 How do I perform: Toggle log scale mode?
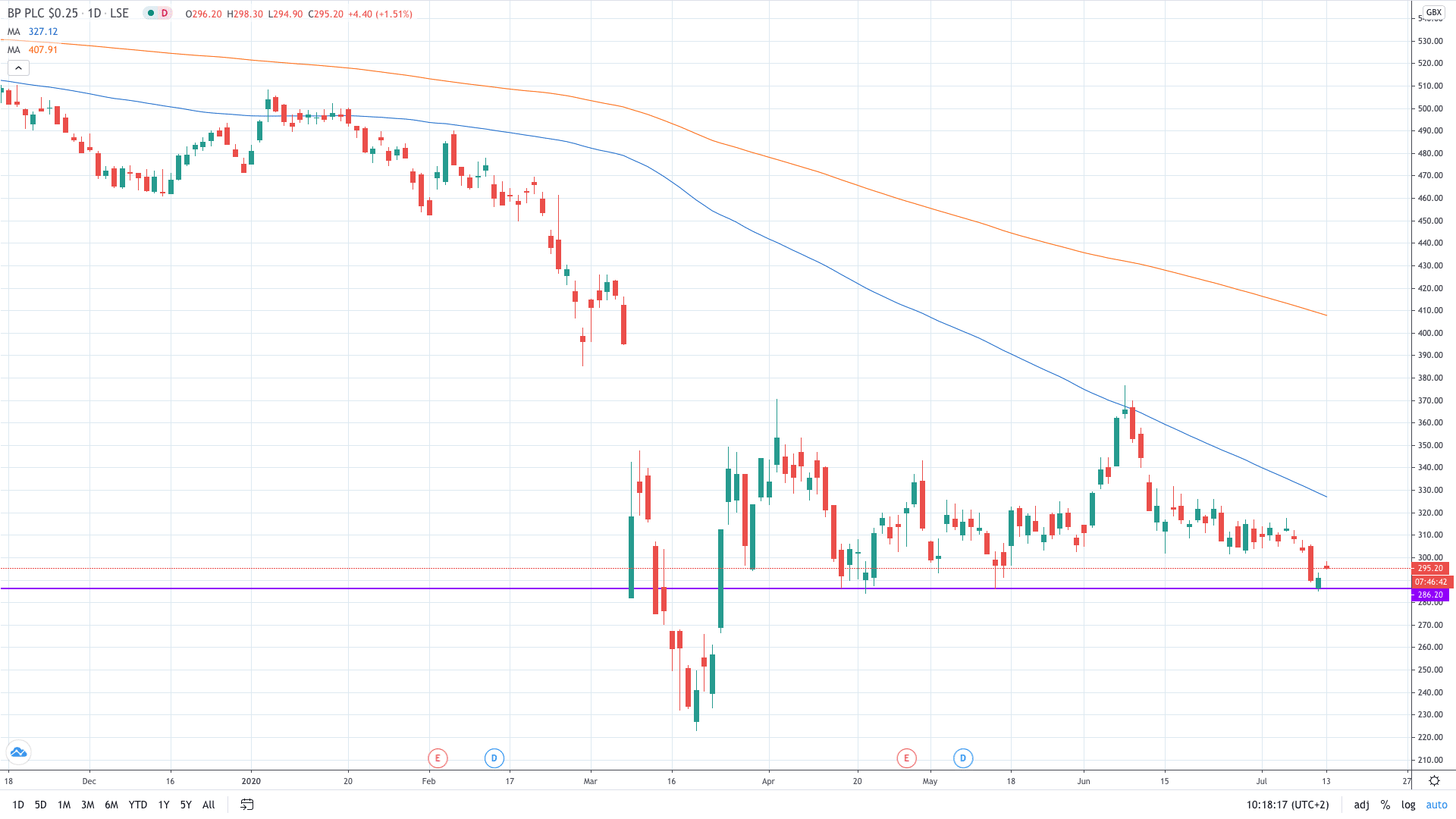(1408, 805)
